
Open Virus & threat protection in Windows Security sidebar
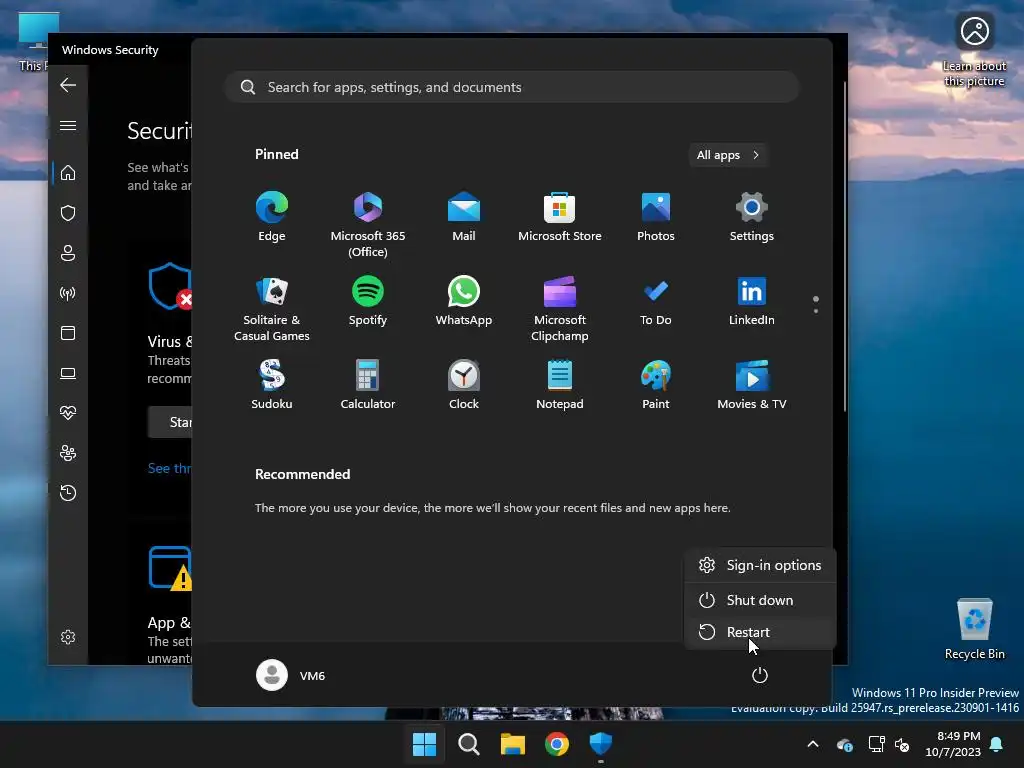pos(68,213)
